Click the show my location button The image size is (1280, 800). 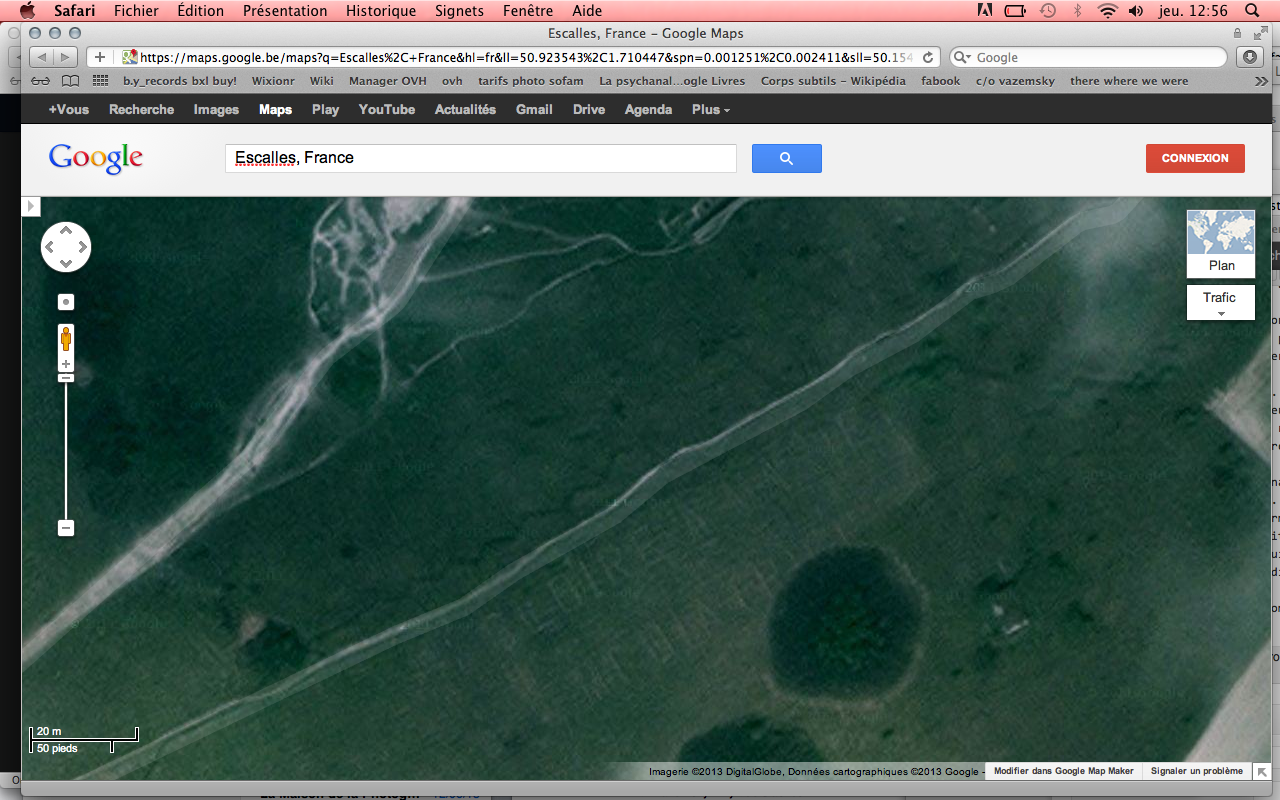click(x=66, y=302)
